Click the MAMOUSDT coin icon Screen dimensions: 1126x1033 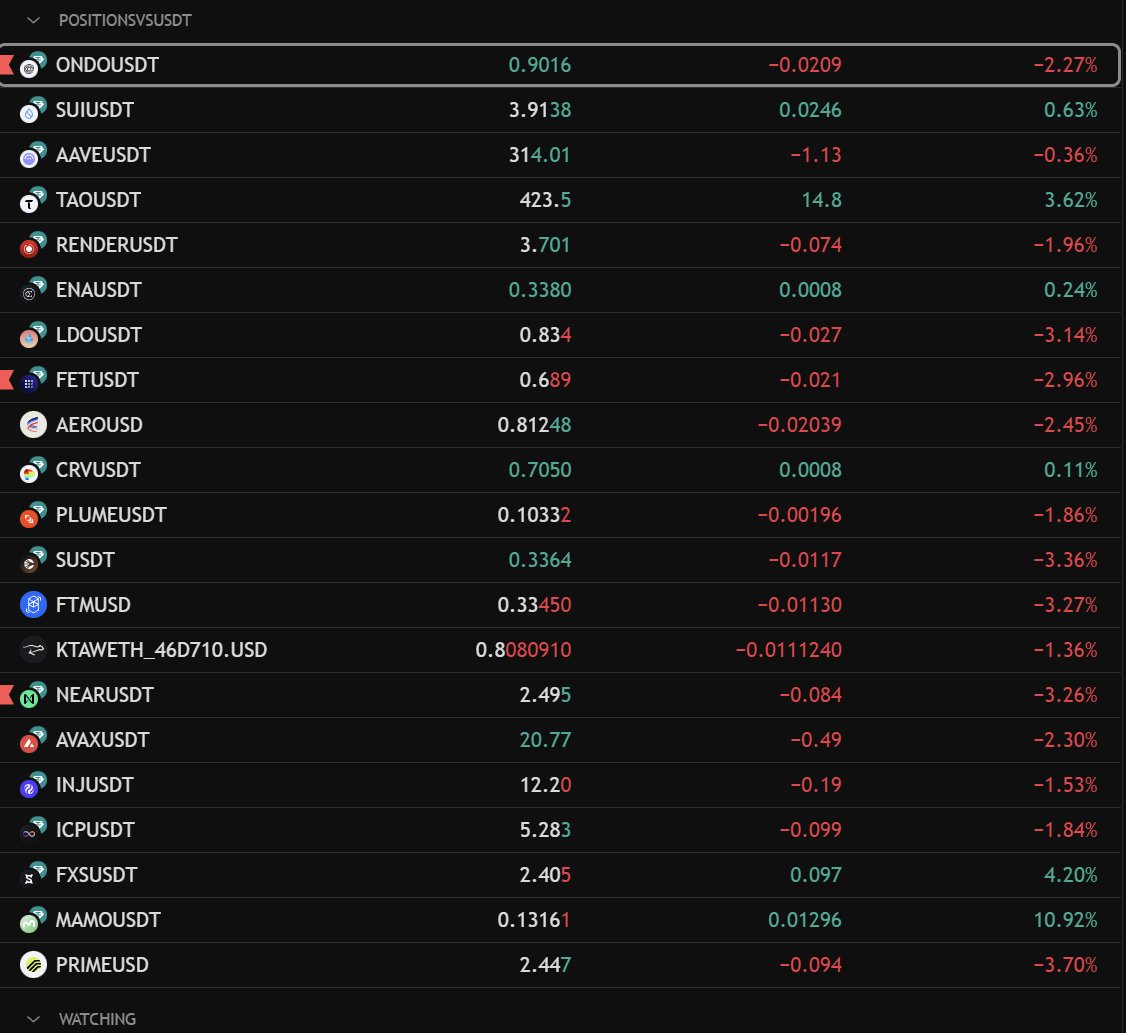point(33,920)
